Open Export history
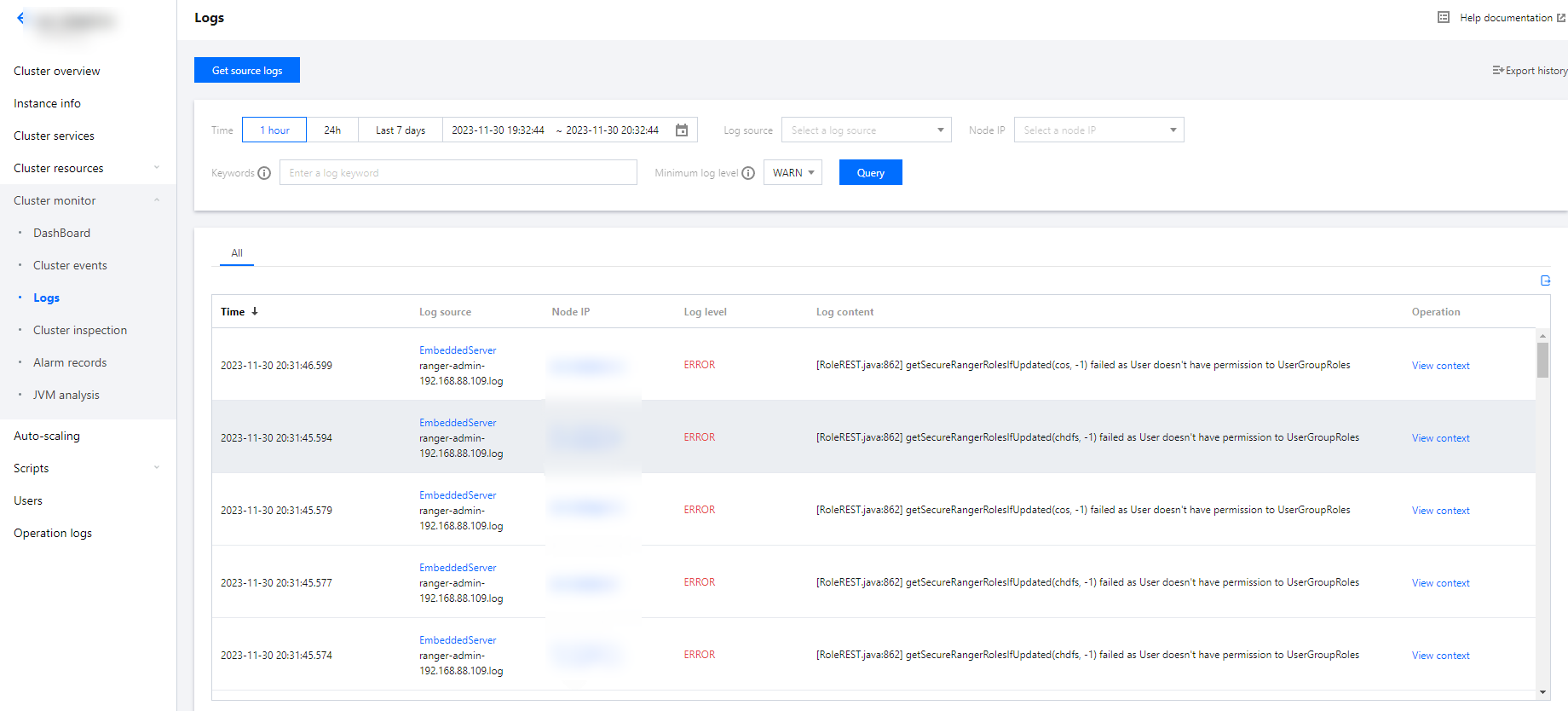The width and height of the screenshot is (1568, 711). pos(1530,71)
